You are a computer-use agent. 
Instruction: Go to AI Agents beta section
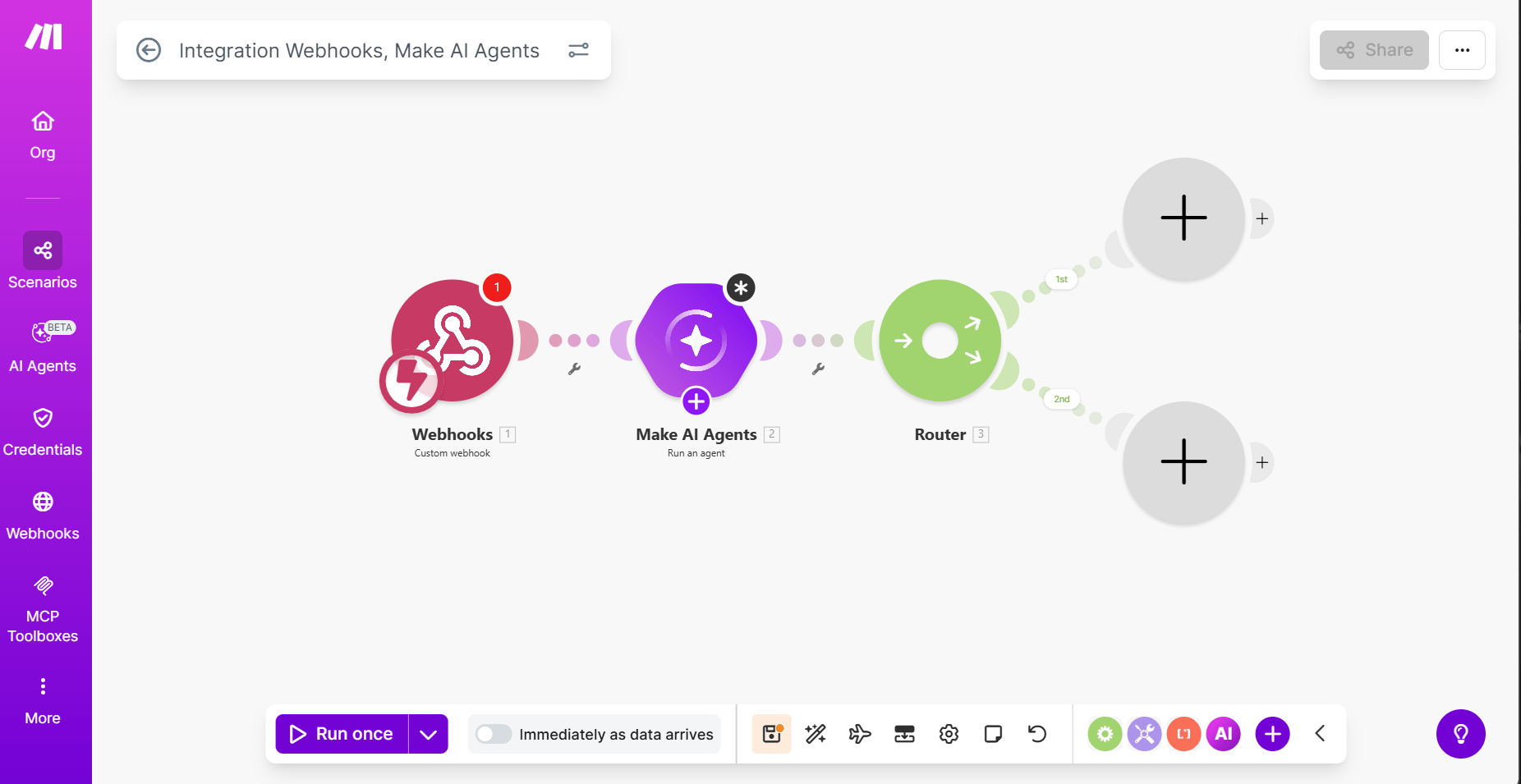tap(43, 346)
